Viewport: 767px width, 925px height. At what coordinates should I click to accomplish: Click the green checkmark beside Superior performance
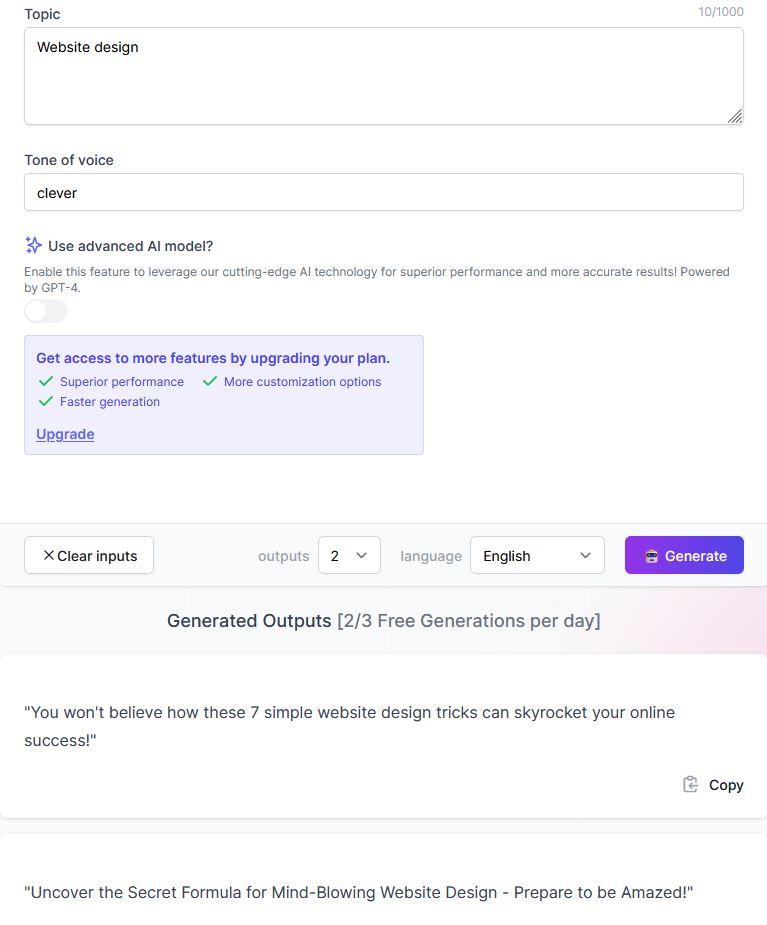[x=45, y=381]
